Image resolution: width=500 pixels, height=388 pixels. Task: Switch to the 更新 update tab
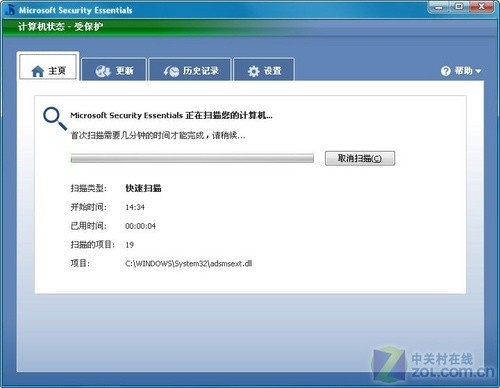click(114, 69)
